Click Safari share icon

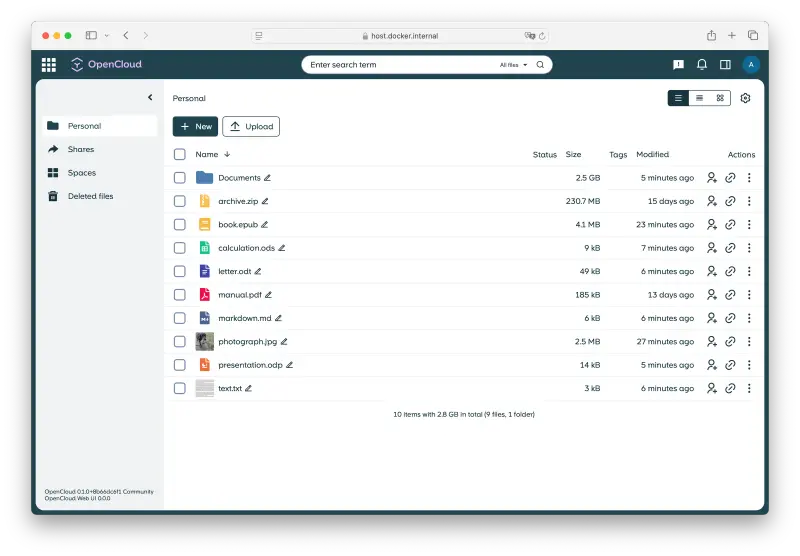click(711, 35)
